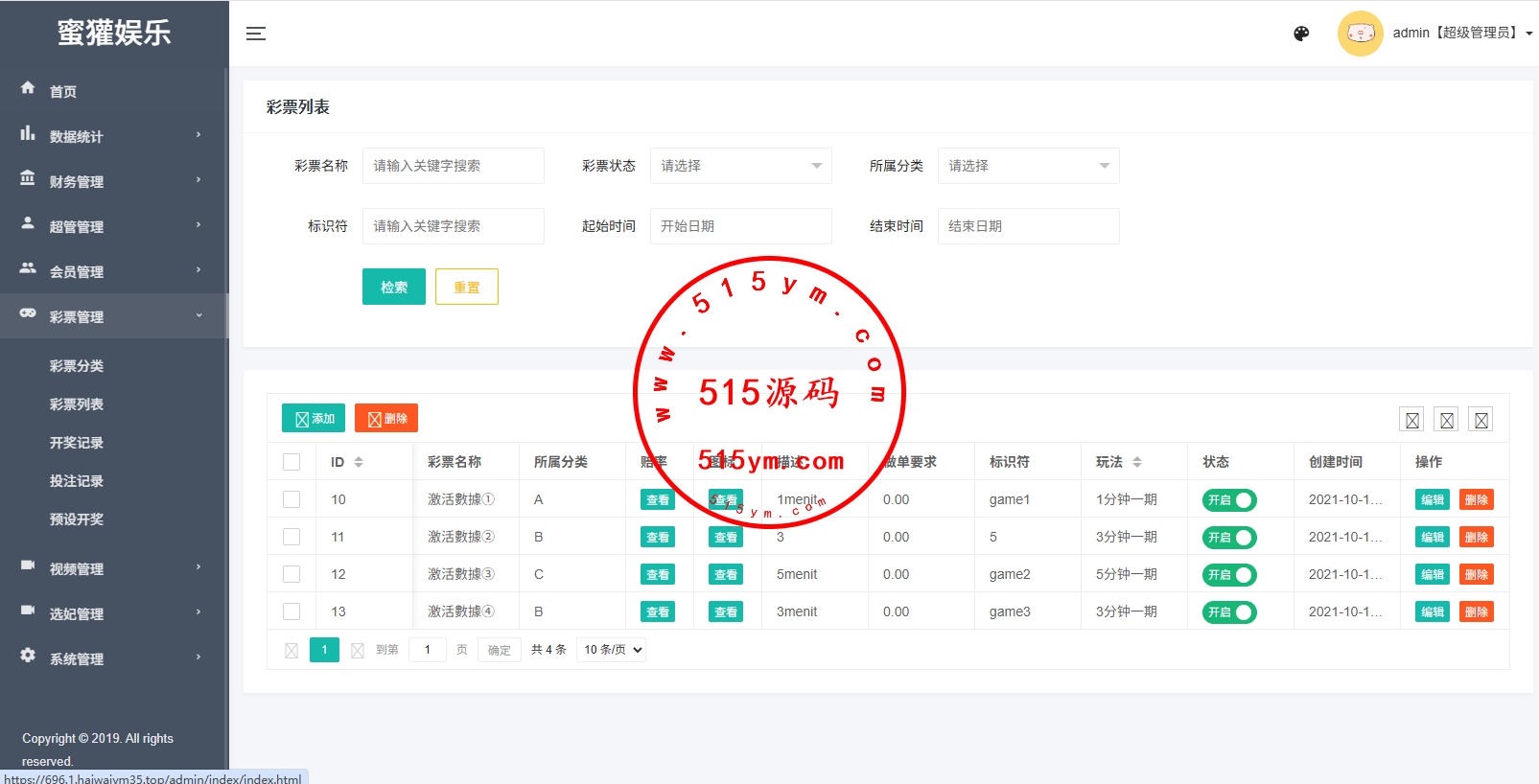Viewport: 1539px width, 784px height.
Task: Select 预设开奖 submenu item
Action: [x=77, y=519]
